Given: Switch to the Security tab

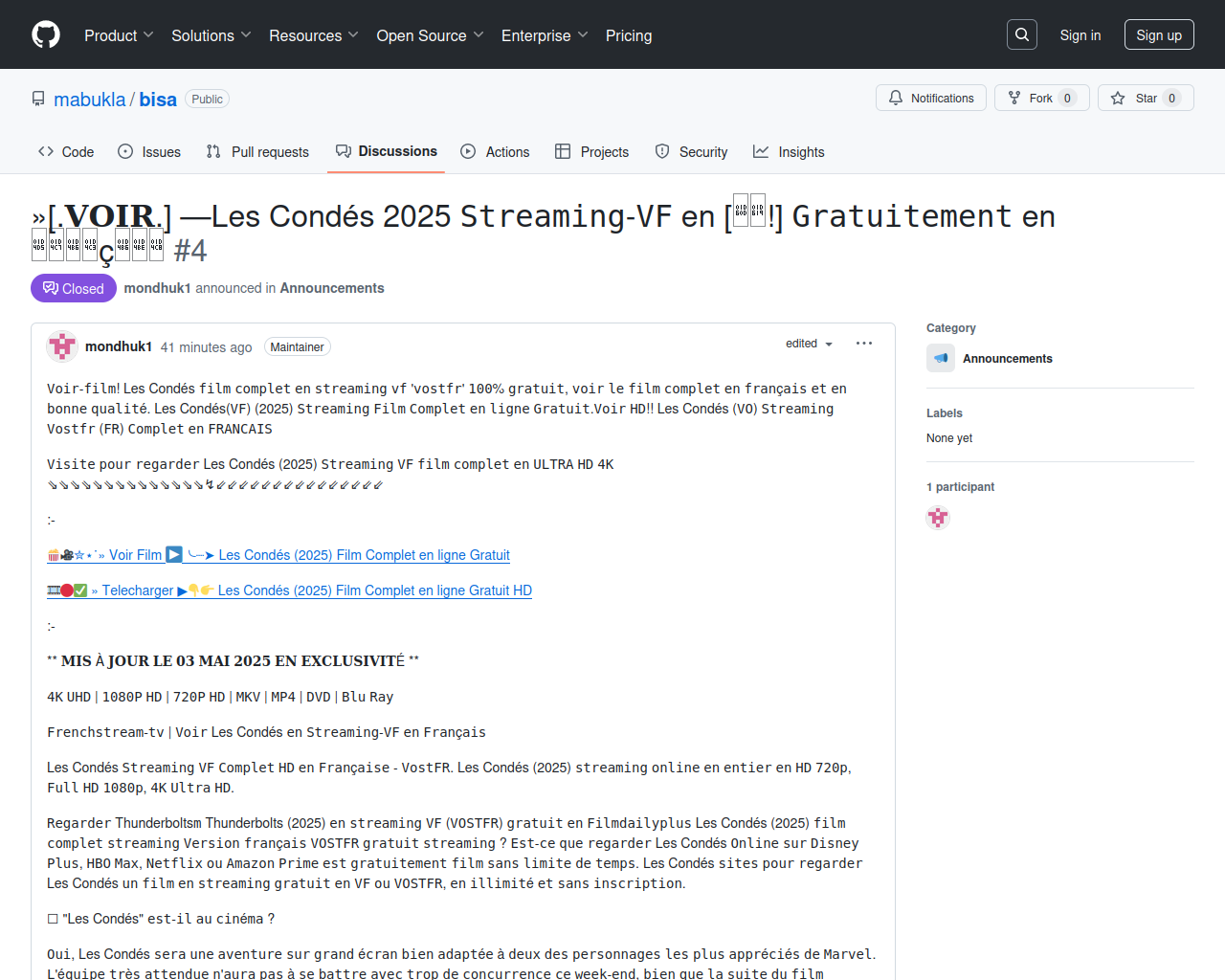Looking at the screenshot, I should tap(691, 151).
